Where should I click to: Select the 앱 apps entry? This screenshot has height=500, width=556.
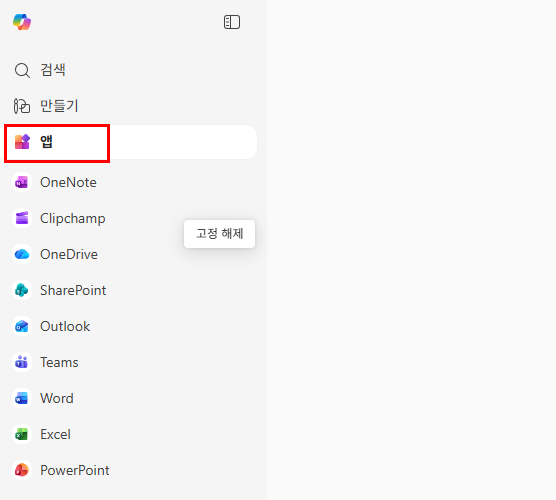(130, 142)
